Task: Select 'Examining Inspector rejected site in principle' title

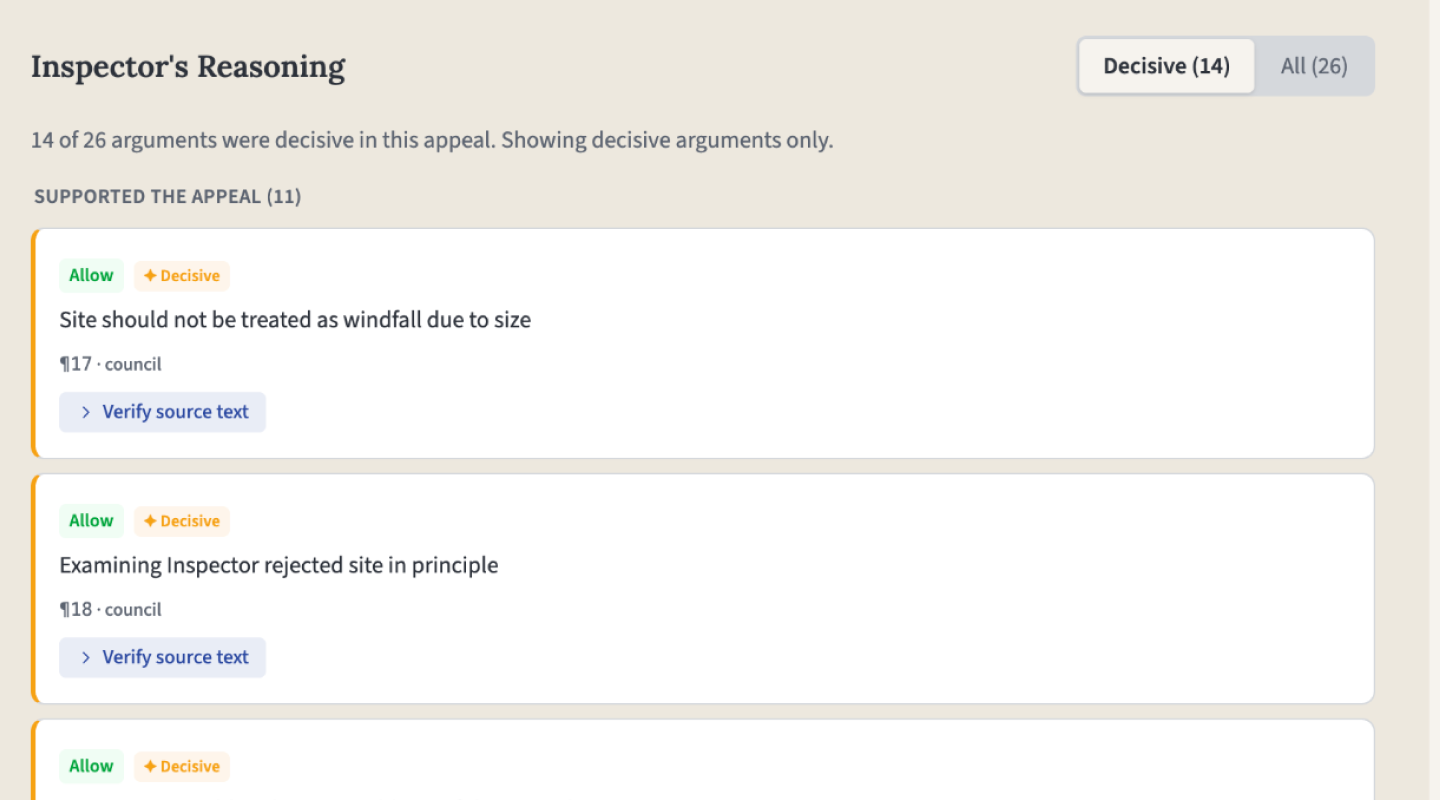Action: 278,565
